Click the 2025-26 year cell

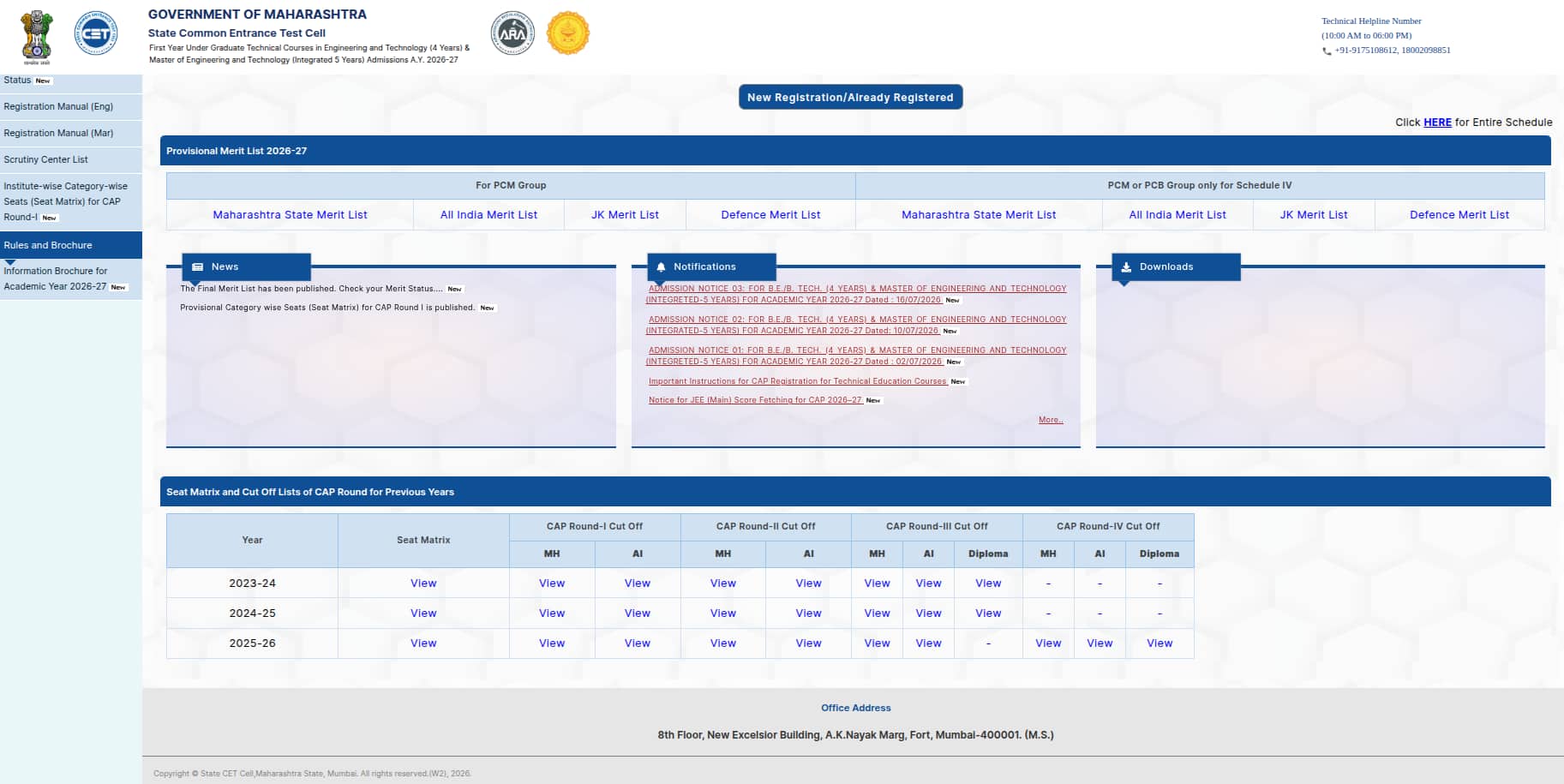252,643
